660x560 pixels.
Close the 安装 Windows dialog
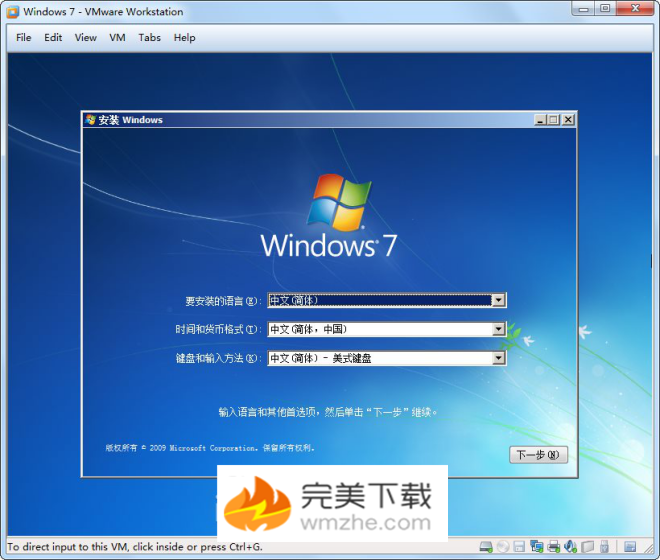568,120
